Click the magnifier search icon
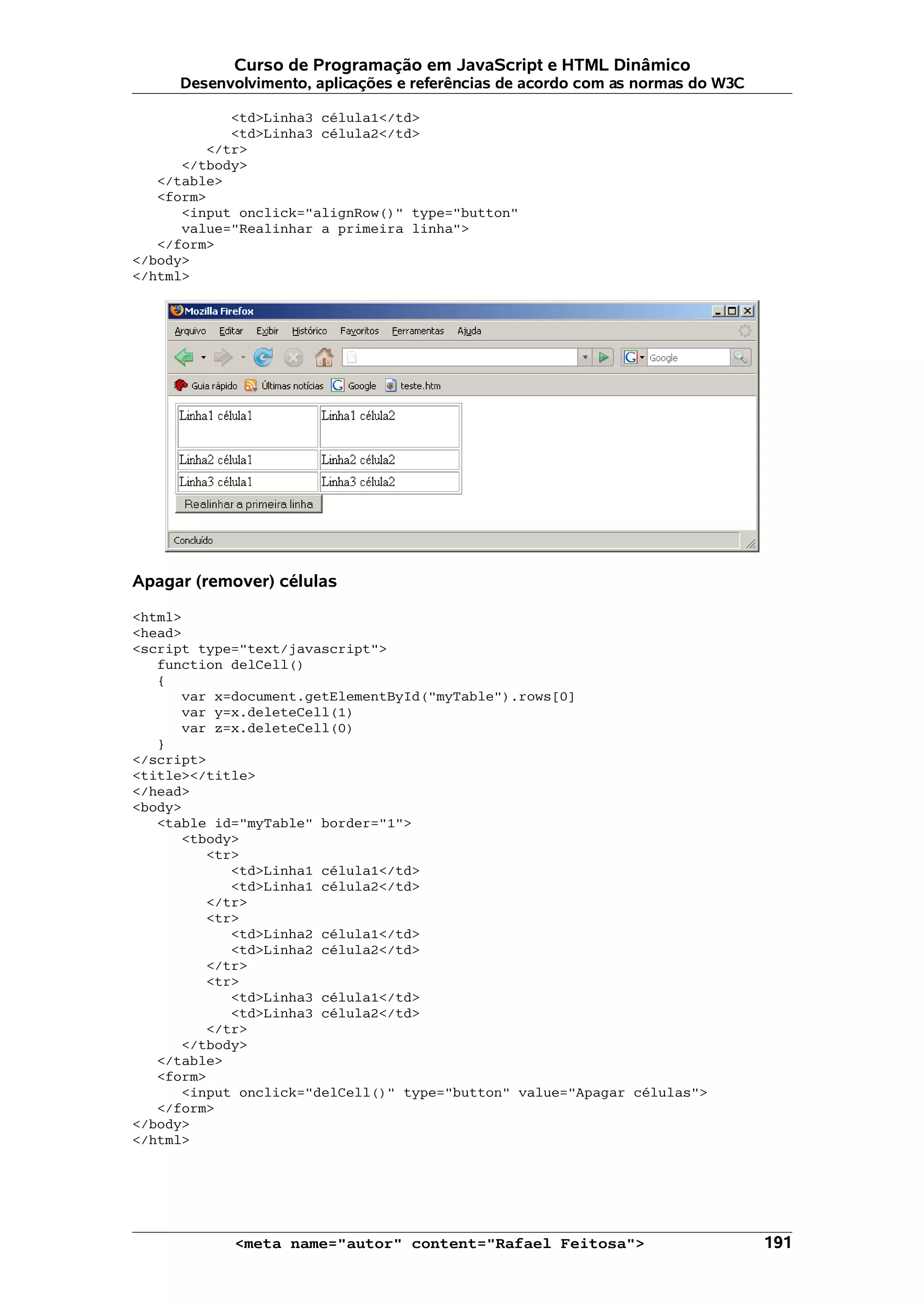The image size is (924, 1308). coord(741,357)
